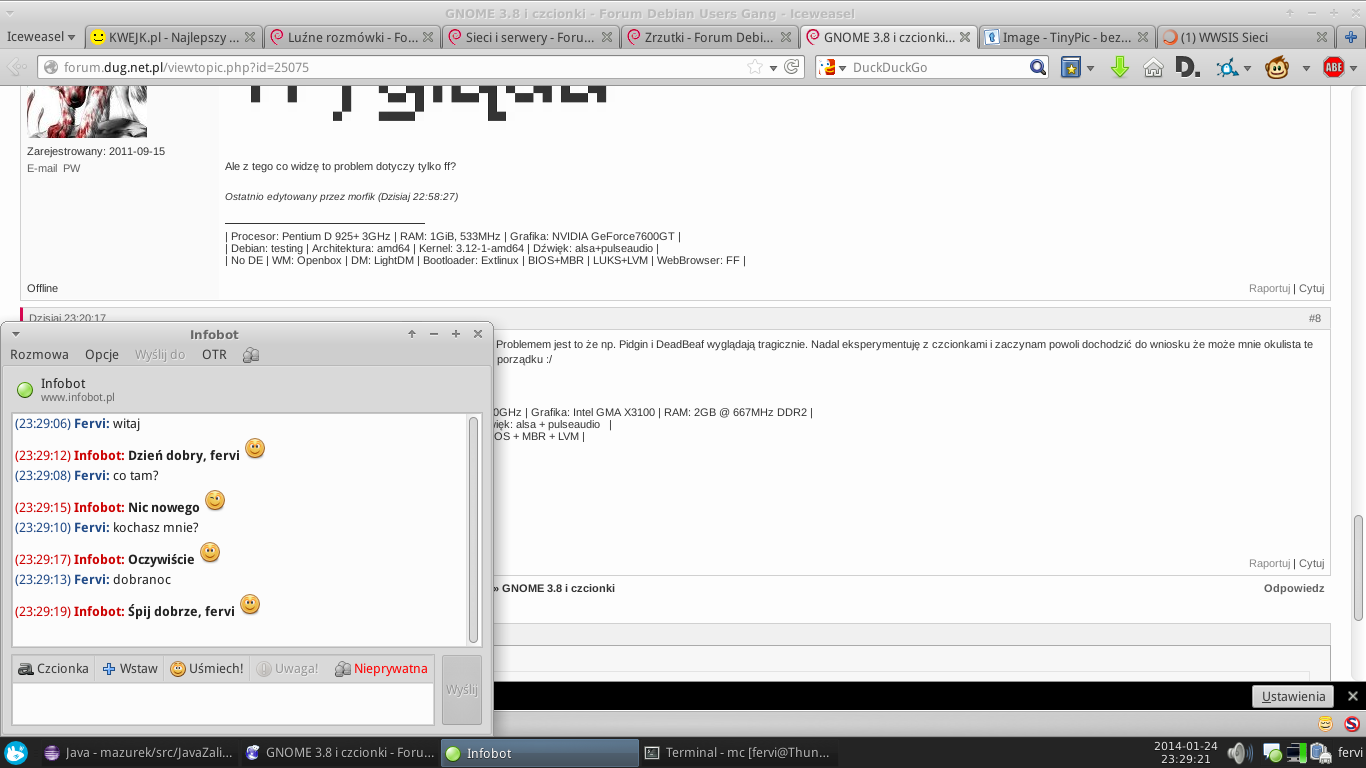The height and width of the screenshot is (768, 1366).
Task: Click the chat conversation vertical scrollbar
Action: pos(474,530)
